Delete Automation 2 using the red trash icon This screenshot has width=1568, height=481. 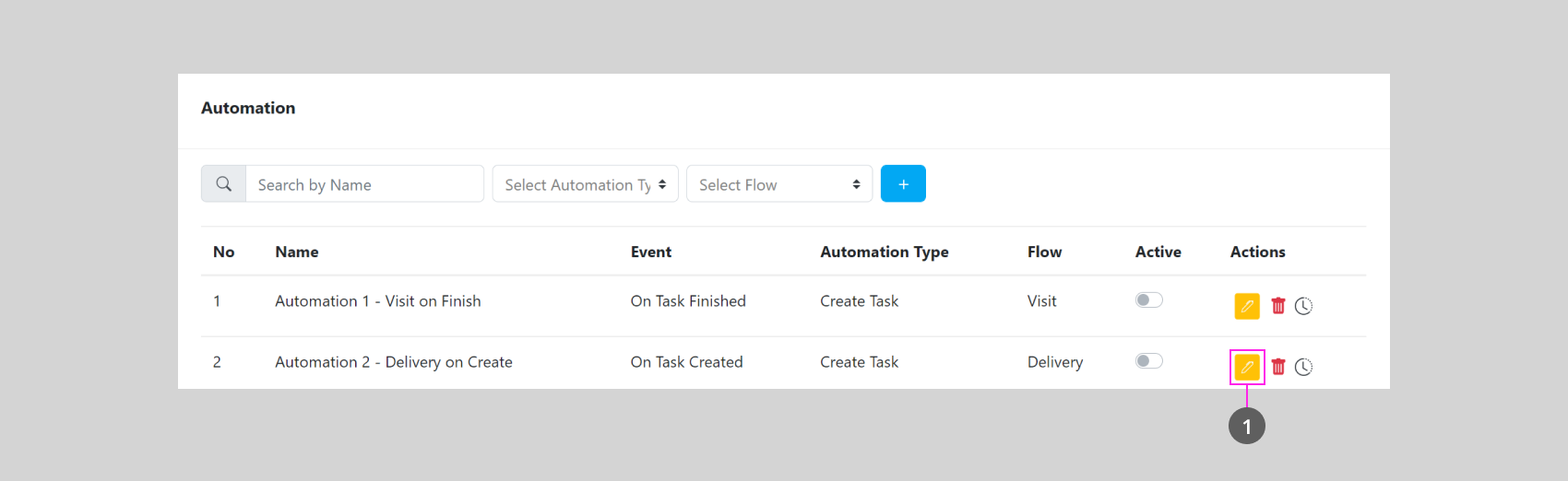pyautogui.click(x=1278, y=367)
